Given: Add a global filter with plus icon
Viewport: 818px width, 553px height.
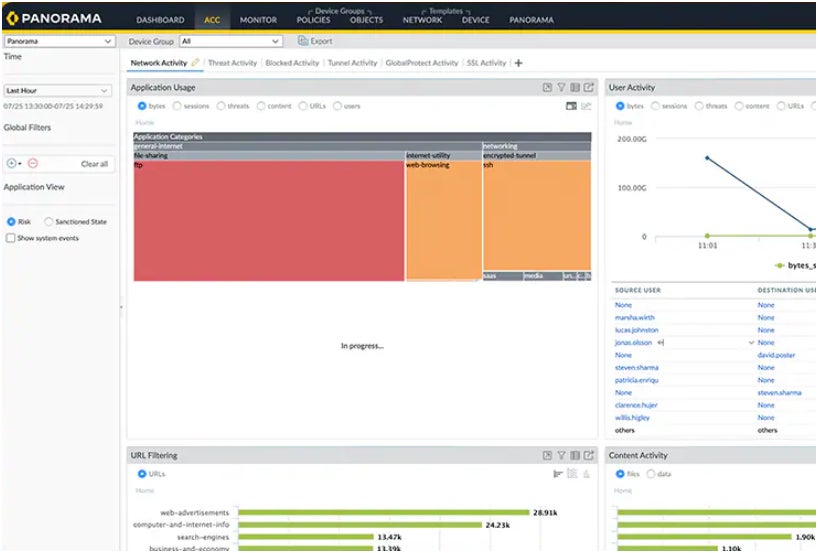Looking at the screenshot, I should tap(11, 163).
